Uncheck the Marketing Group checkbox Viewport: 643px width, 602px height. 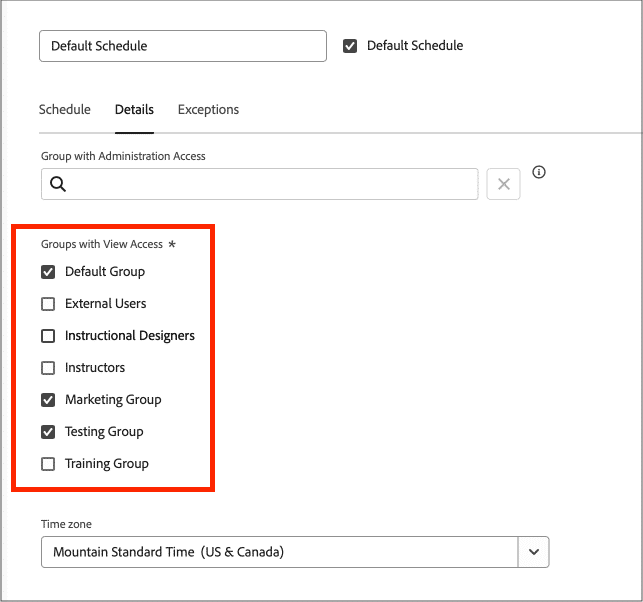(48, 400)
